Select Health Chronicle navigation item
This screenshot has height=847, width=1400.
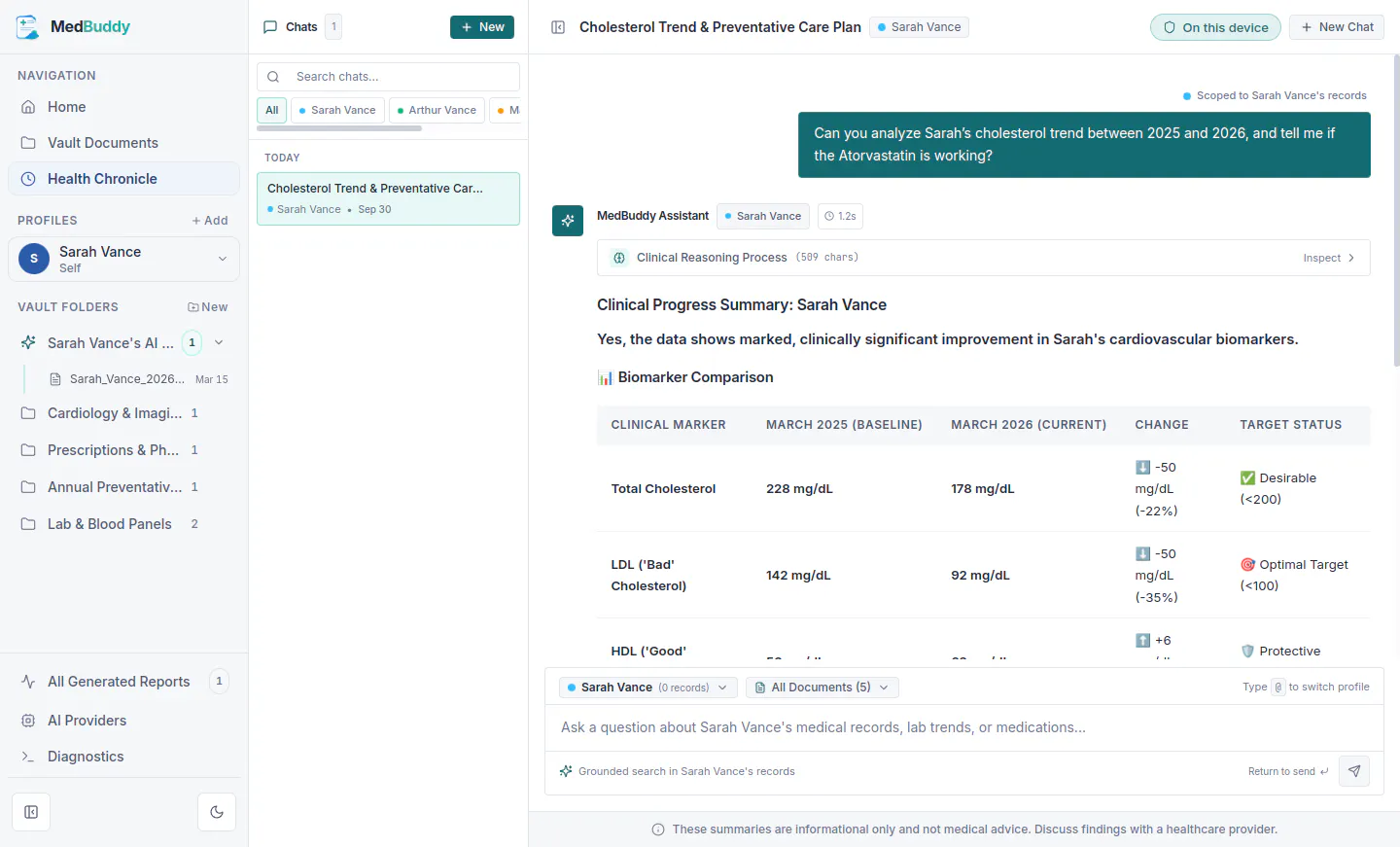pos(123,179)
